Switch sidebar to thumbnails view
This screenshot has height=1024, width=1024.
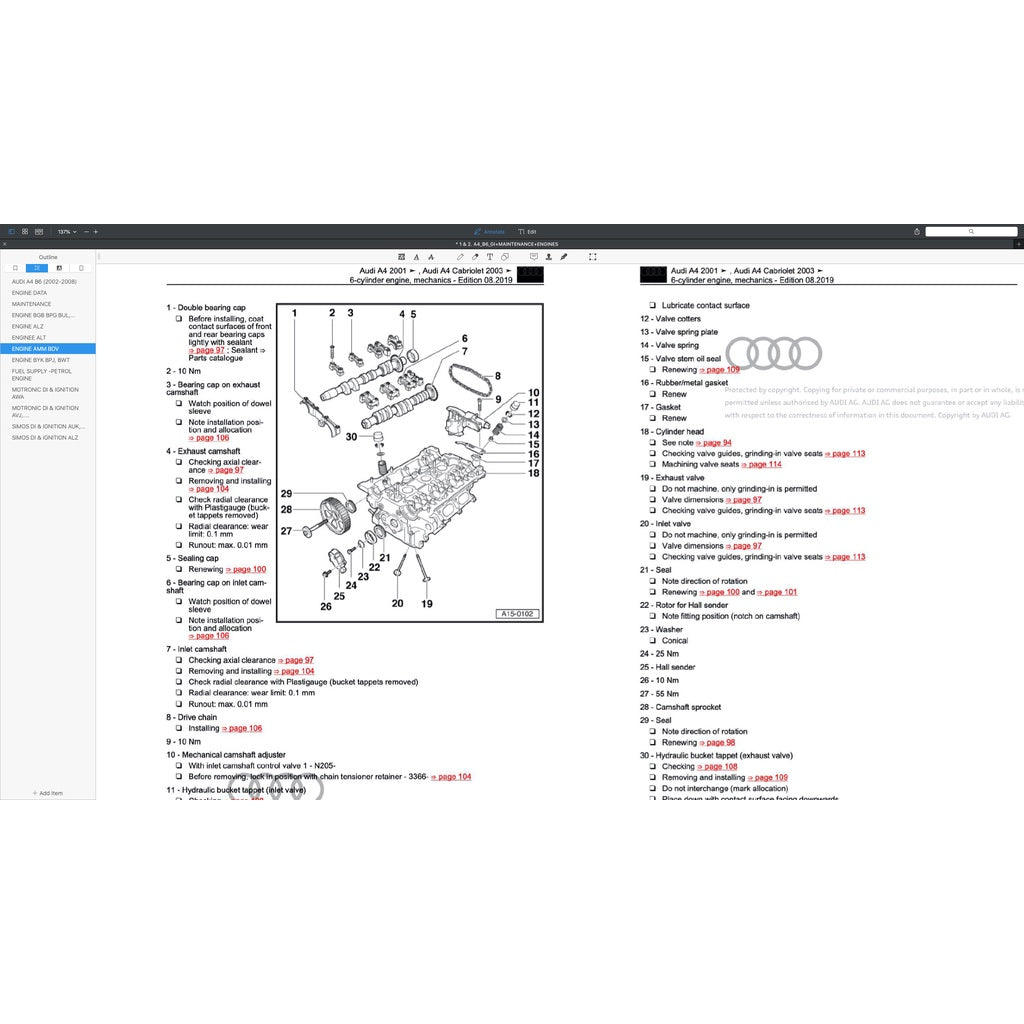(81, 268)
